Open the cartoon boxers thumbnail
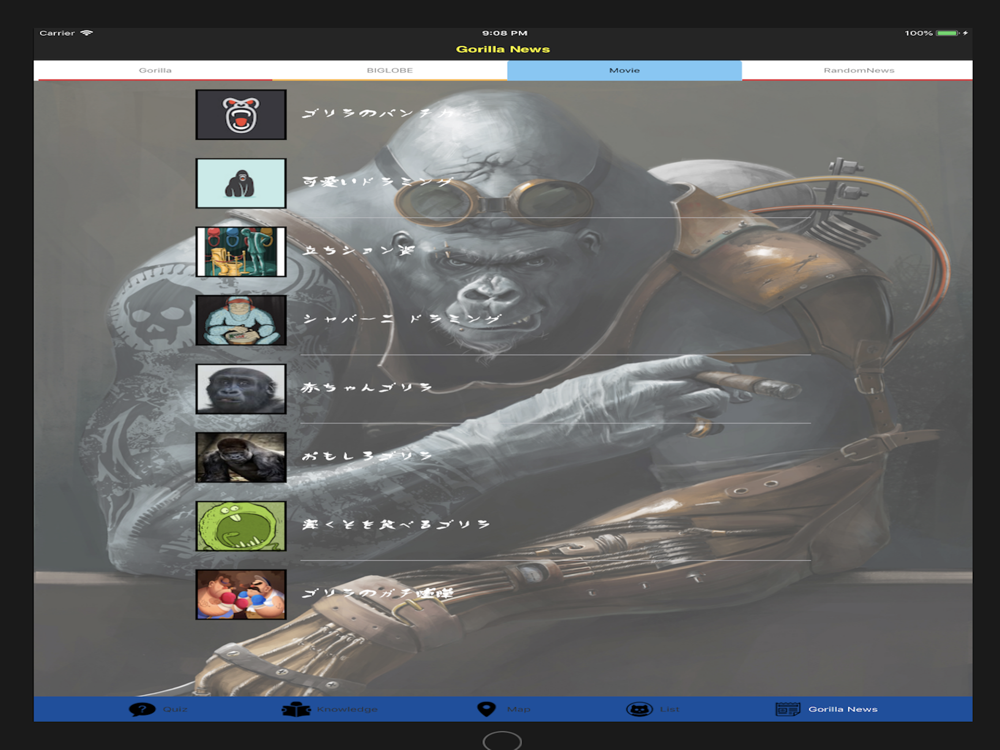Screen dimensions: 1000x750 pos(241,594)
